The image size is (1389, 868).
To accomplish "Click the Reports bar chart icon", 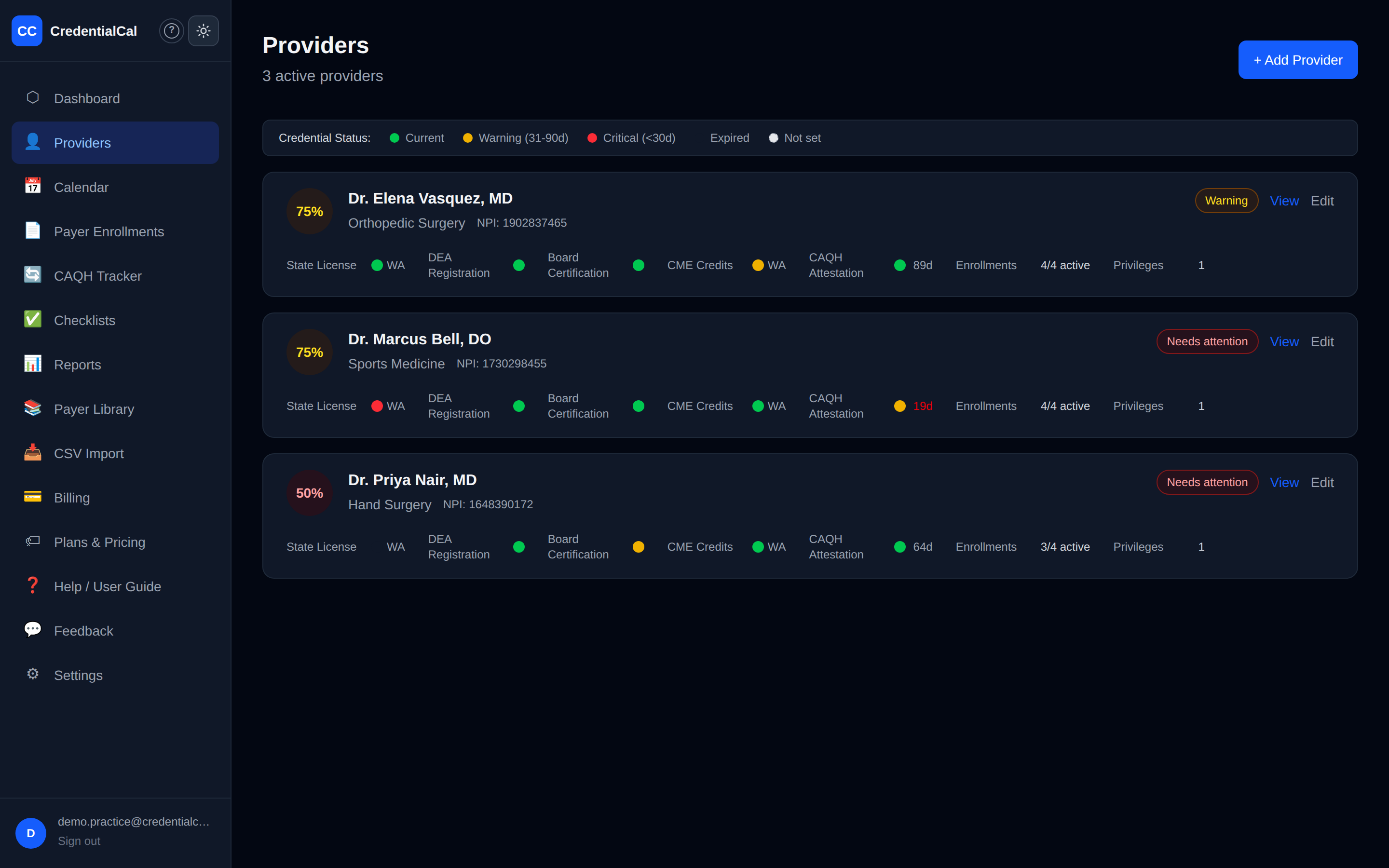I will [x=33, y=364].
